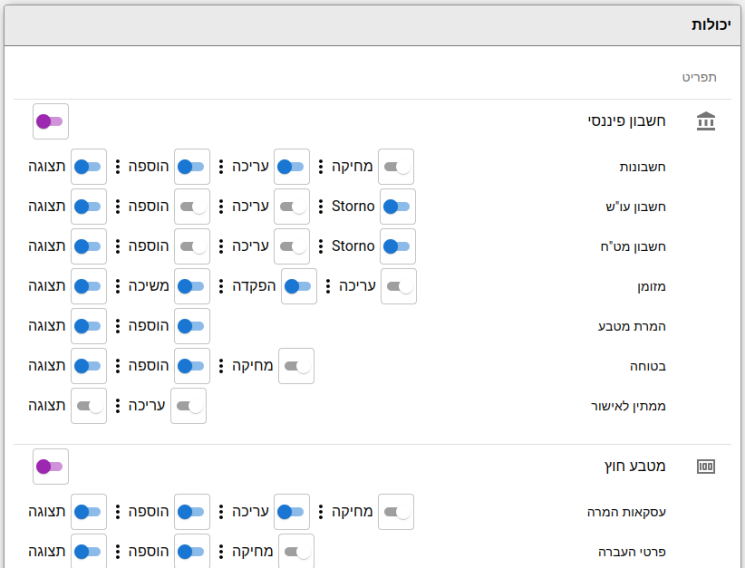Disable Storno for חשבון עו"ש
Viewport: 745px width, 568px height.
[398, 207]
